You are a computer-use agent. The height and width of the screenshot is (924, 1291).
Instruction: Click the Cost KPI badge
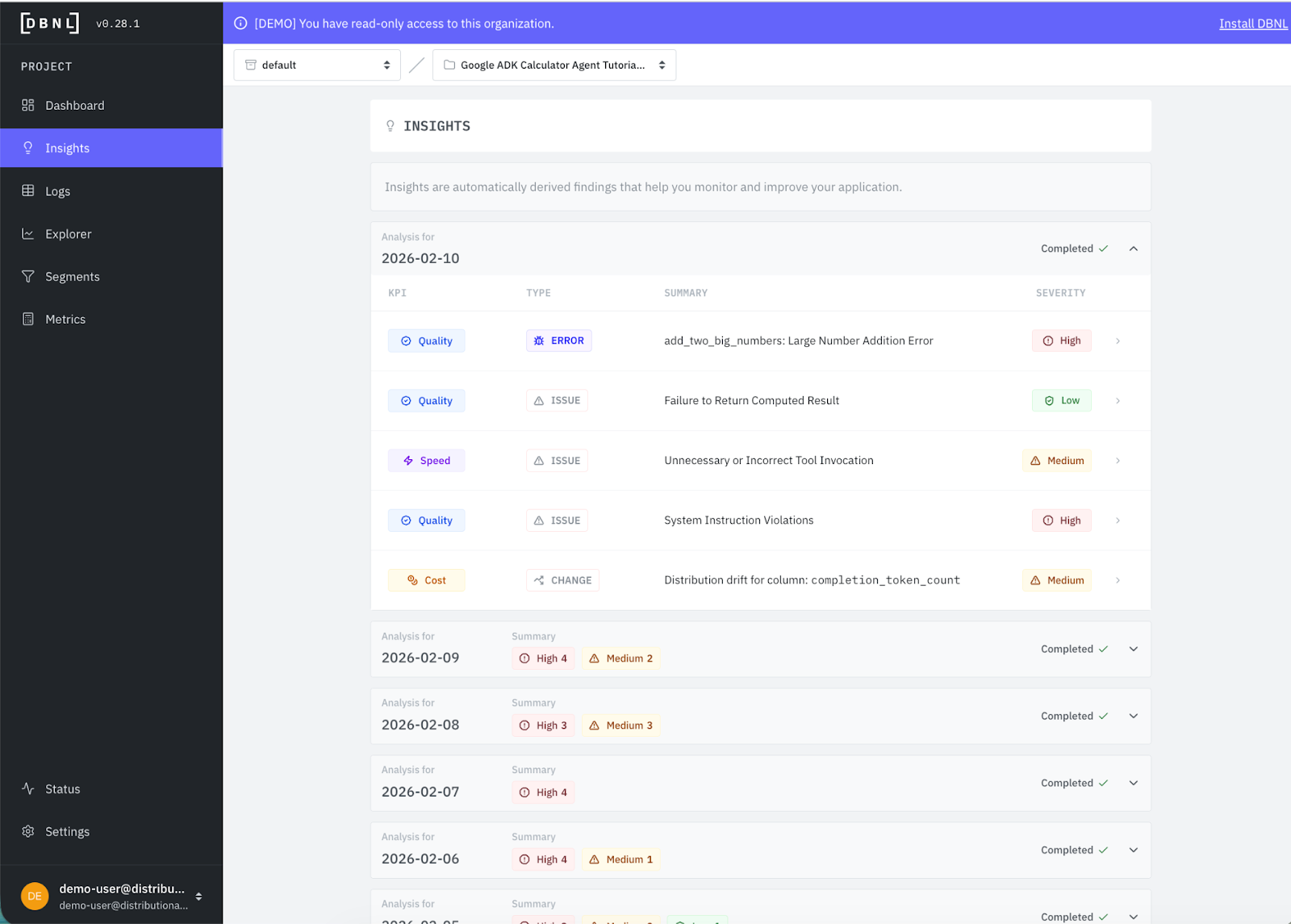pos(426,580)
